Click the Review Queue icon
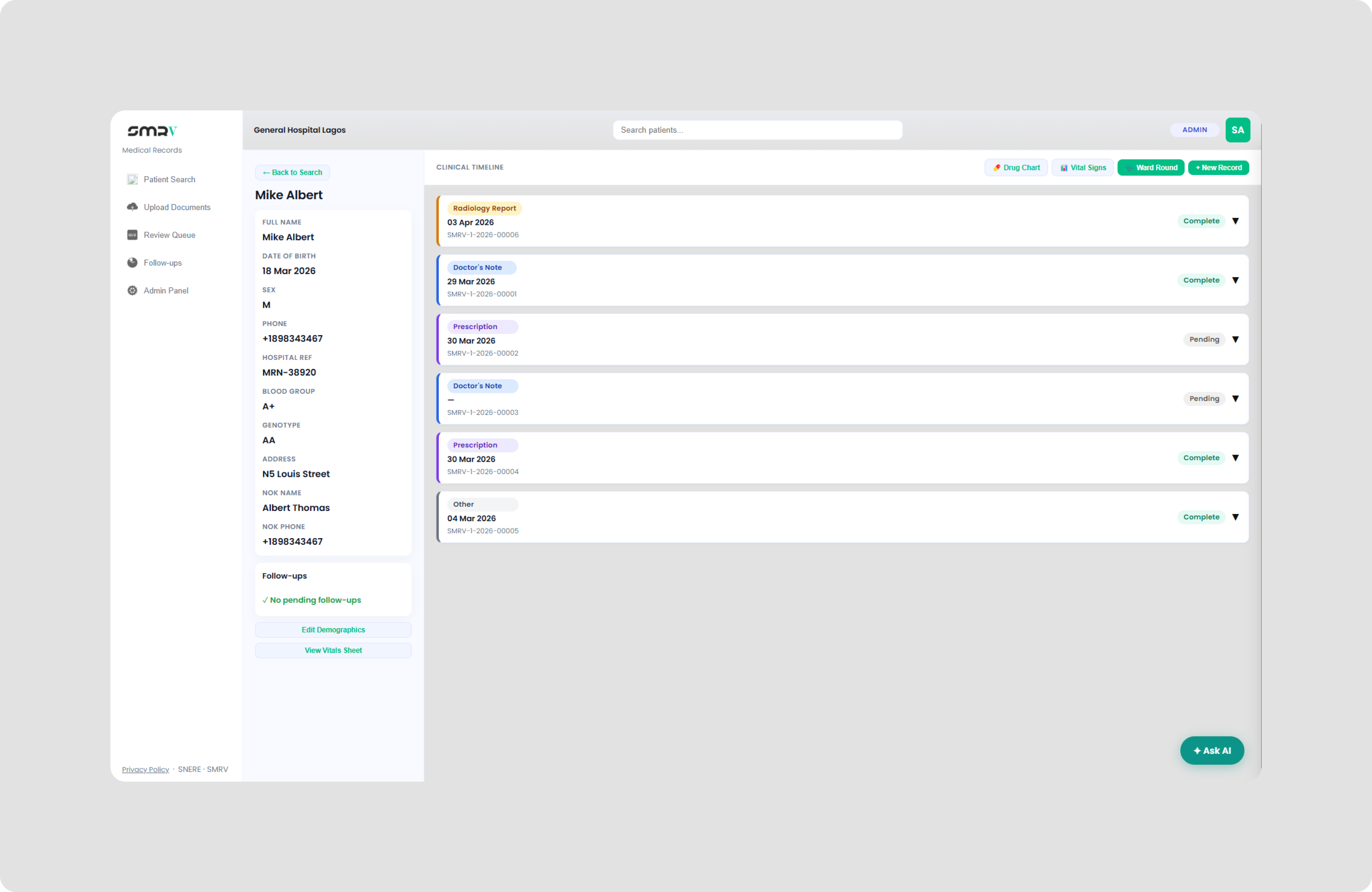The image size is (1372, 892). pyautogui.click(x=132, y=235)
